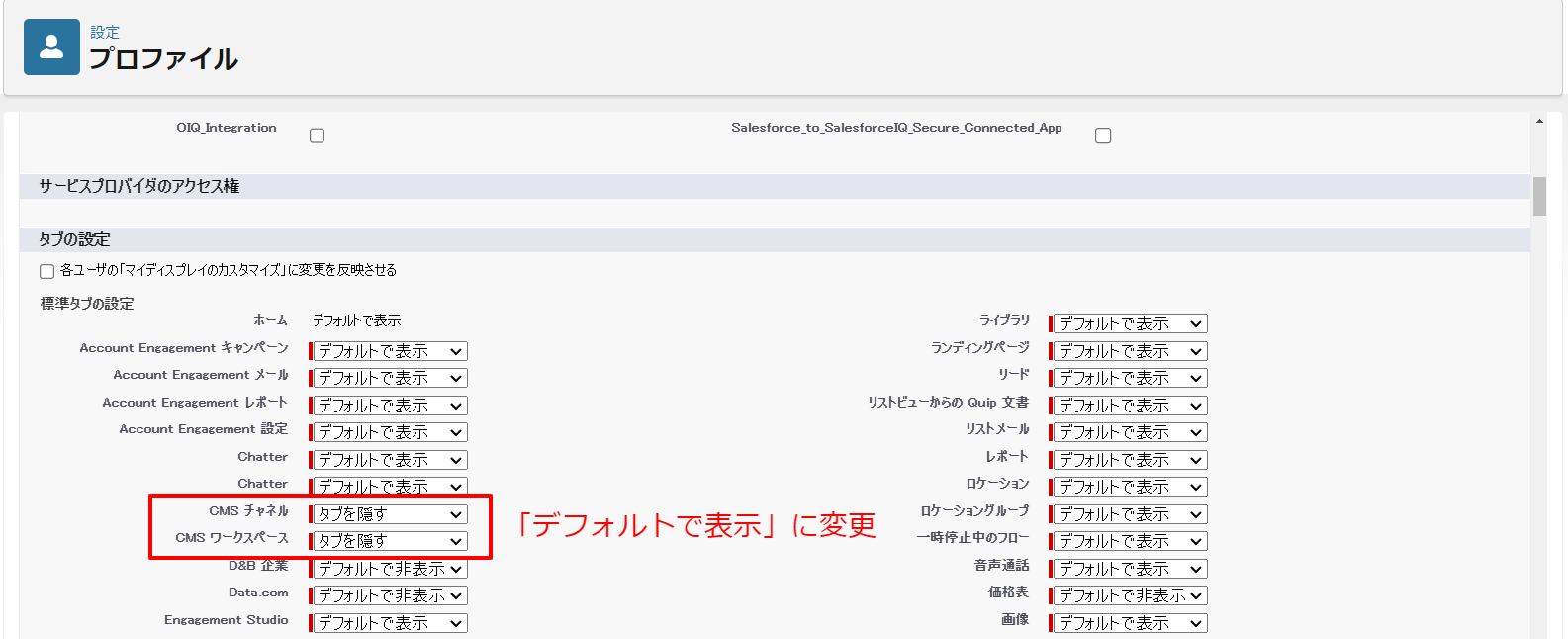Open Account Engagement キャンペーン tab visibility dropdown
Screen dimensions: 1568x639
coord(391,351)
